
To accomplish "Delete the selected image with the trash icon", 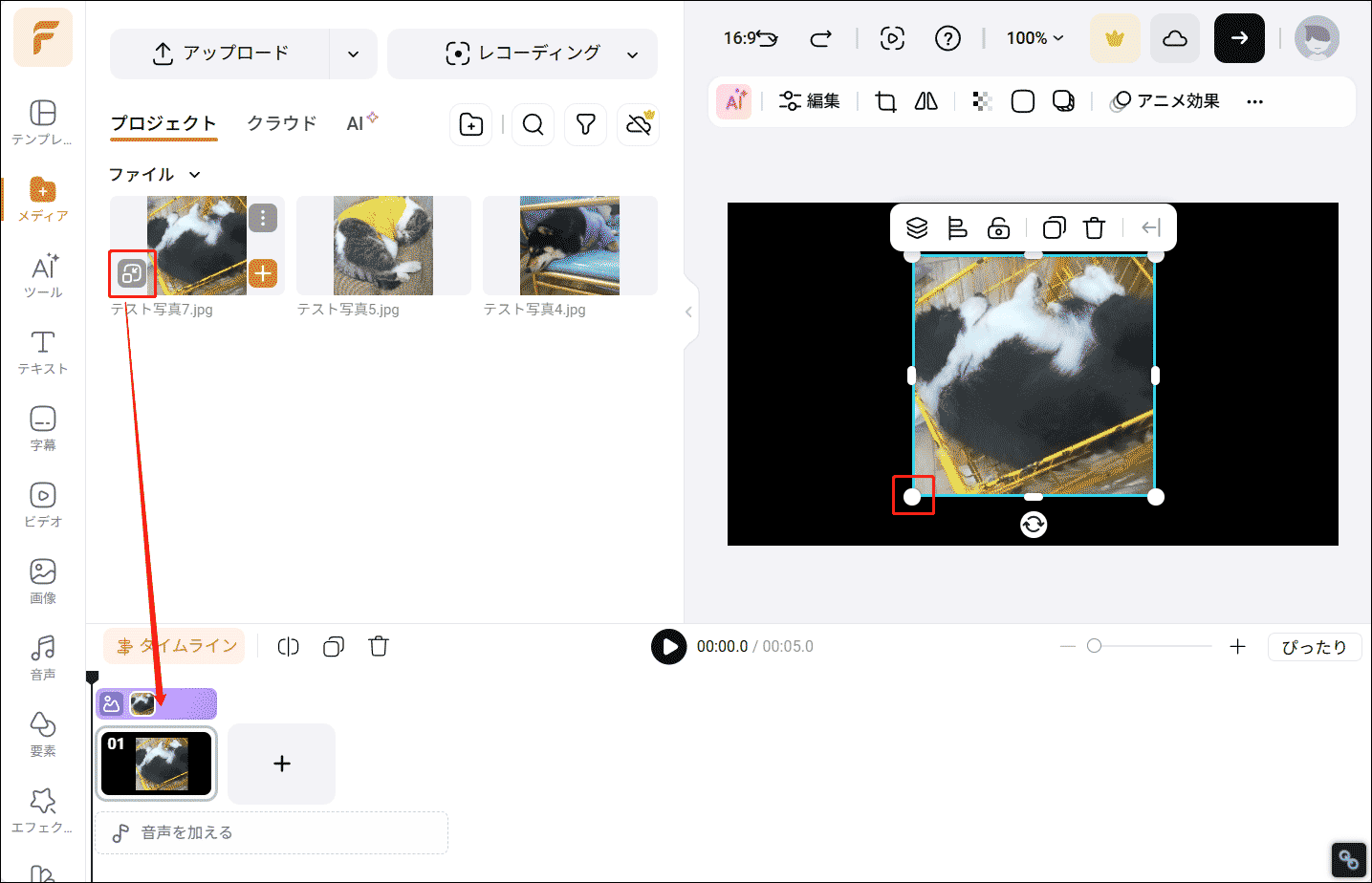I will (1094, 227).
